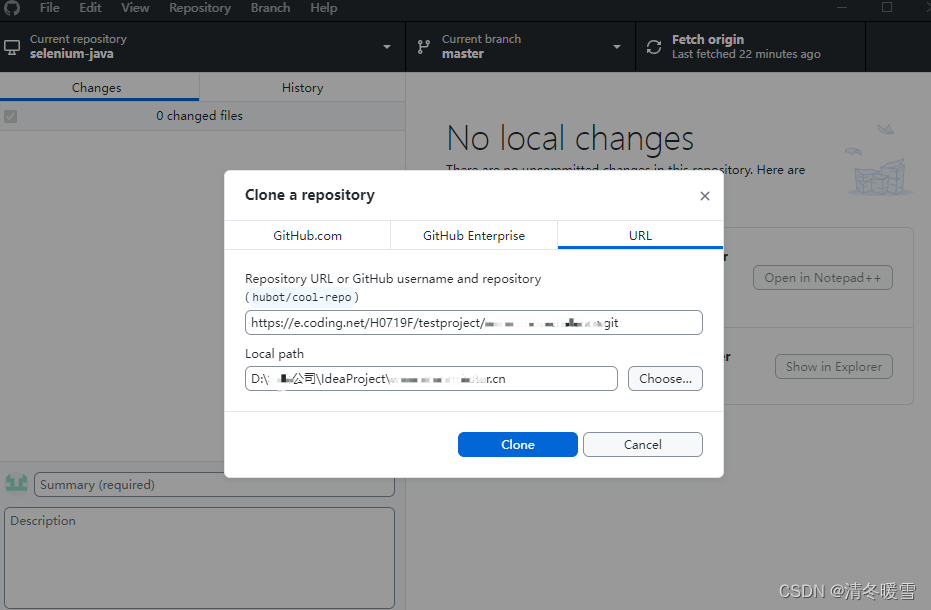Expand the Current branch dropdown arrow
This screenshot has height=610, width=931.
coord(616,47)
